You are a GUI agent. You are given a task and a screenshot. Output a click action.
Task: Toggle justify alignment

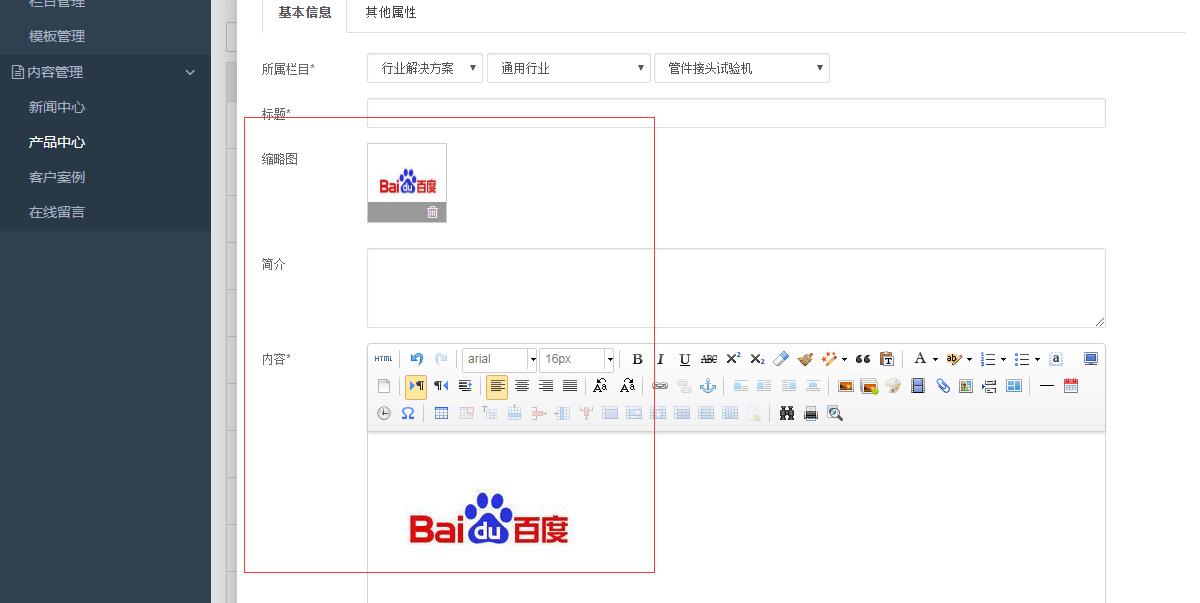(x=570, y=386)
